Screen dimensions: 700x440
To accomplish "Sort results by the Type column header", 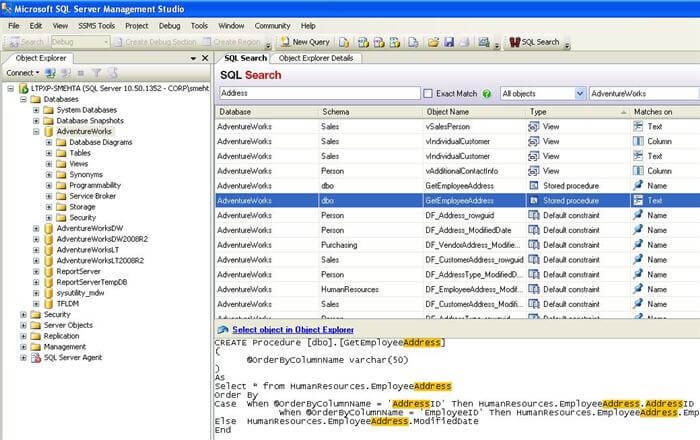I will [578, 112].
